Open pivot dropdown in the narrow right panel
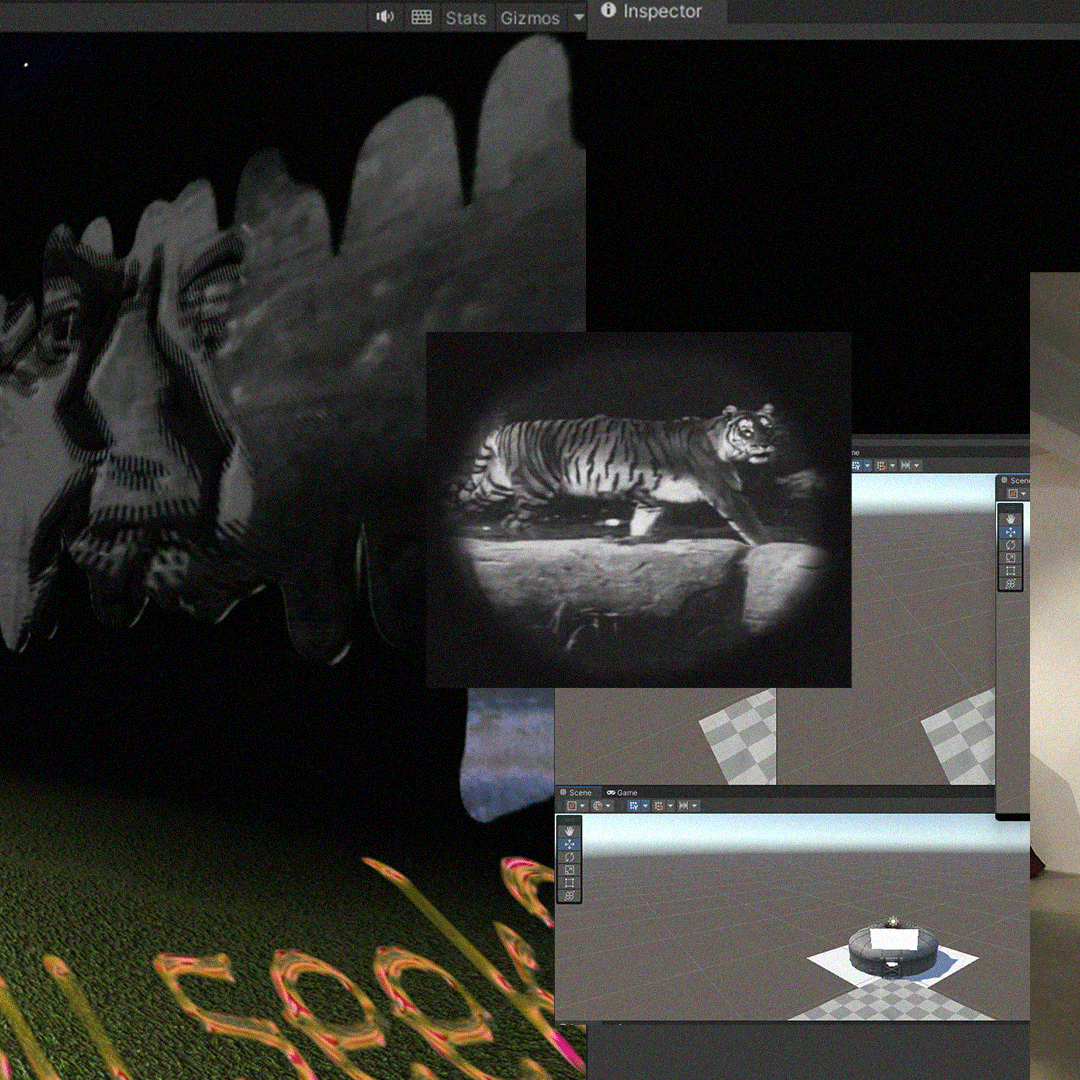The width and height of the screenshot is (1080, 1080). click(1024, 494)
